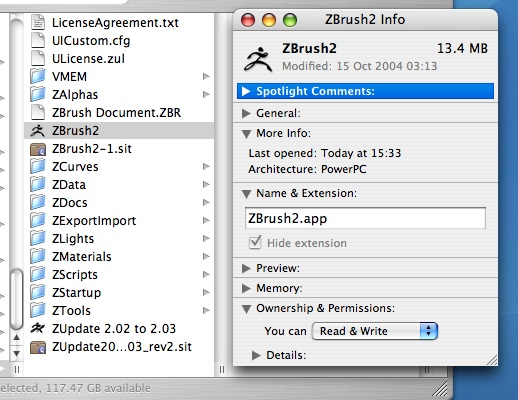
Task: Click the ULicense.zul file icon
Action: point(38,58)
